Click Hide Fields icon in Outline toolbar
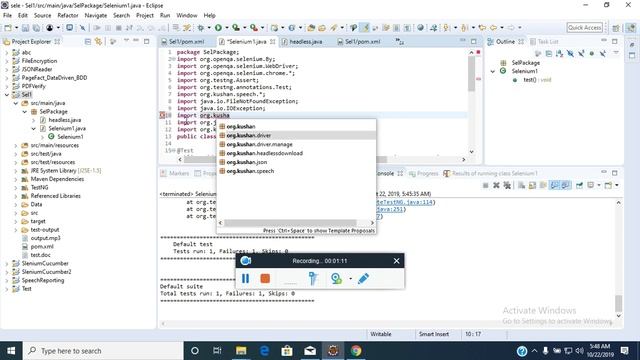Screen dimensions: 640x360 pyautogui.click(x=570, y=53)
